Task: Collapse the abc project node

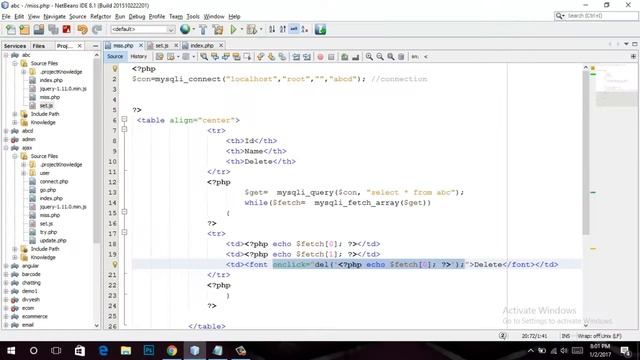Action: tap(6, 55)
